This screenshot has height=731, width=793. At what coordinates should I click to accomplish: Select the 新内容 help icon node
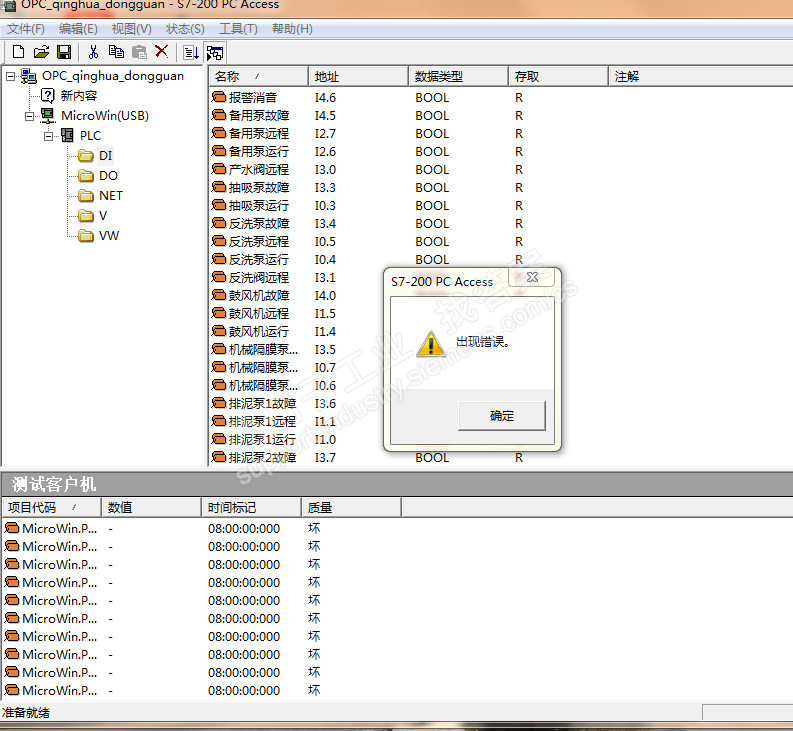(x=48, y=95)
